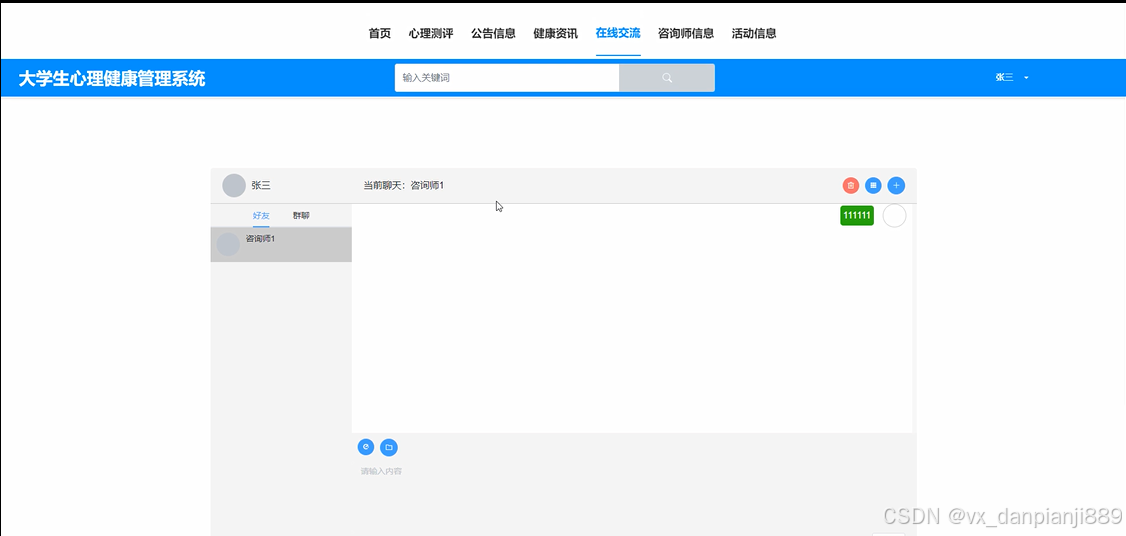Click the blue grid icon in chat header

(x=873, y=185)
